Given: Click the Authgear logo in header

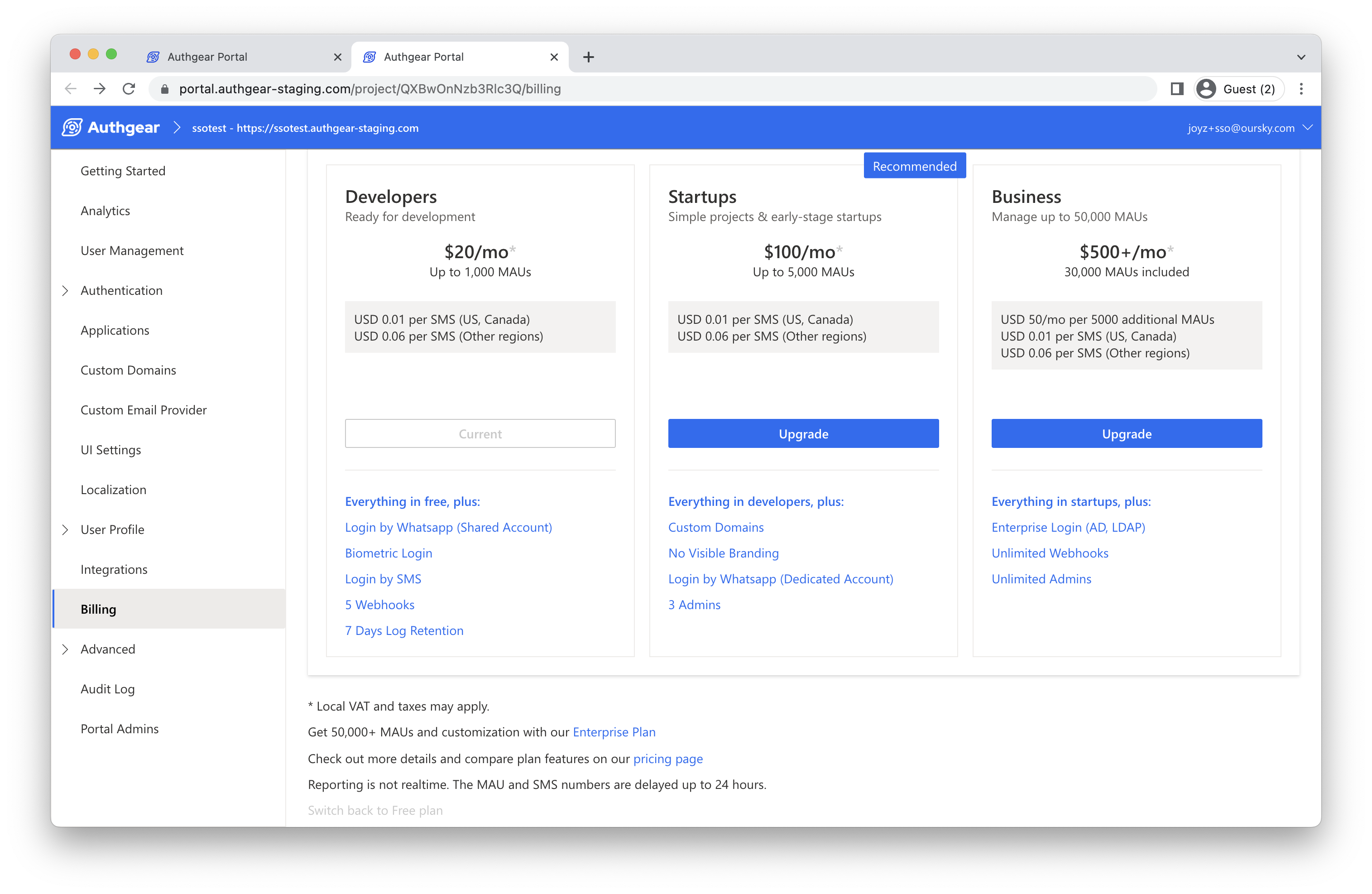Looking at the screenshot, I should tap(110, 127).
